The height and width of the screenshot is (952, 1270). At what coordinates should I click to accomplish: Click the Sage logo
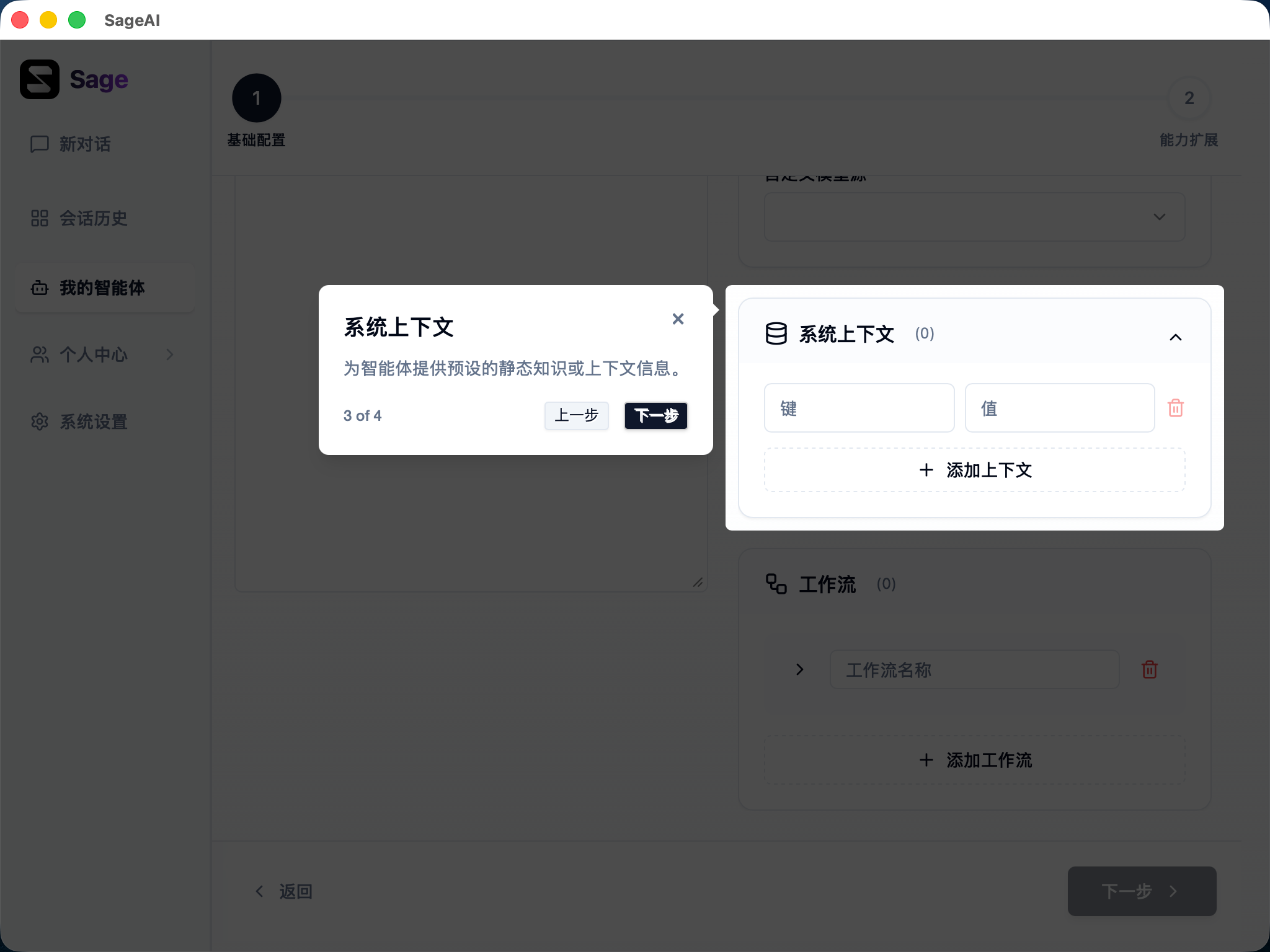[74, 79]
